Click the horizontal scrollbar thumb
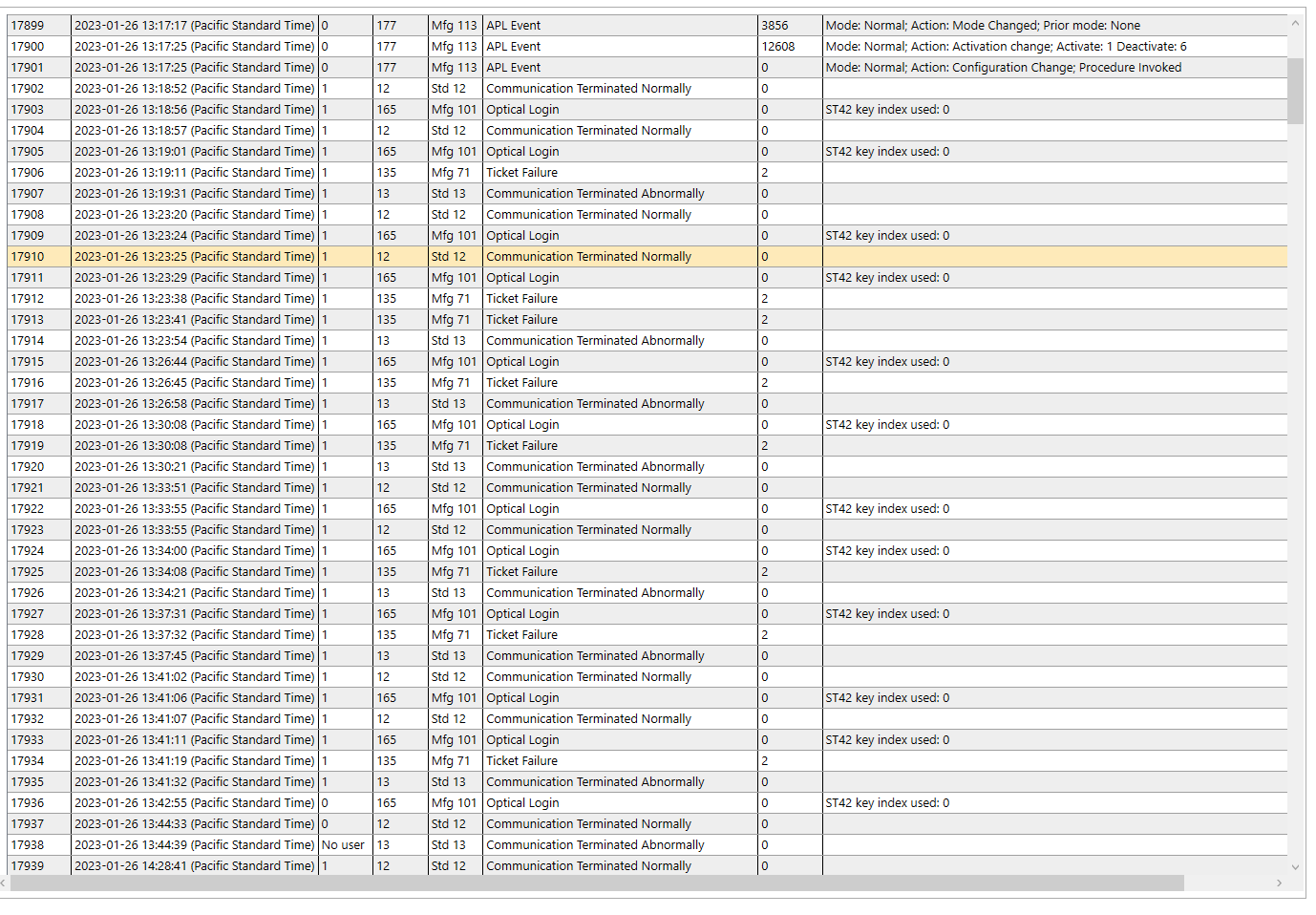 coord(597,883)
